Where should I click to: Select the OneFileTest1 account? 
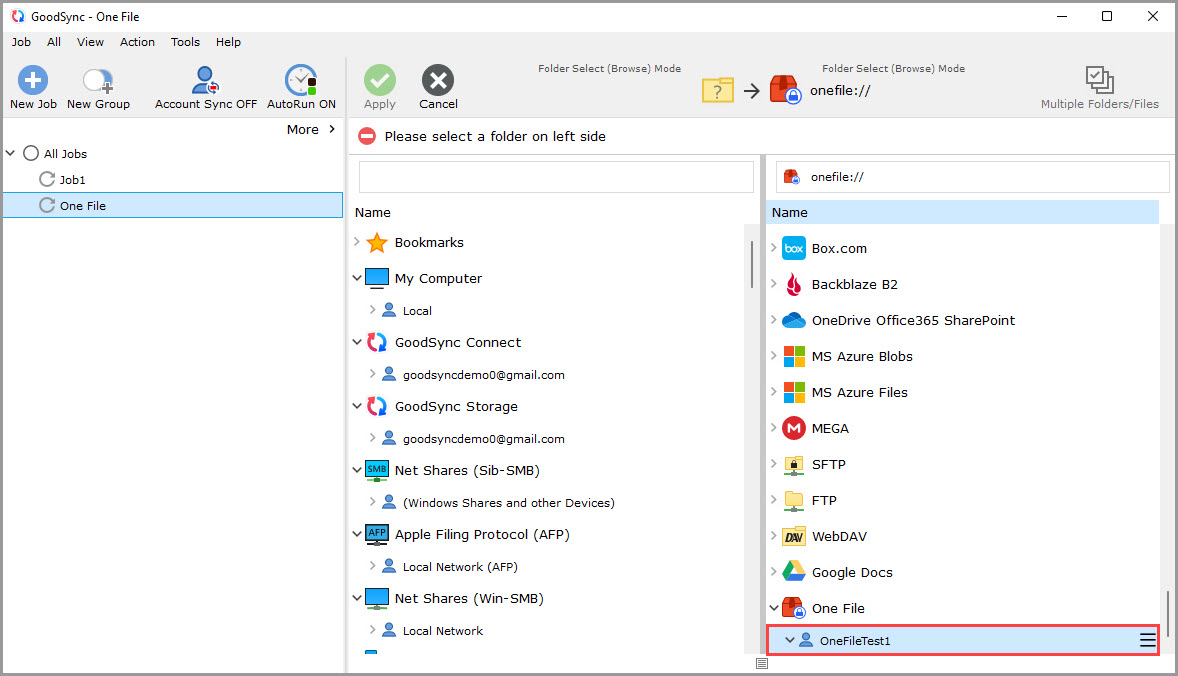962,640
